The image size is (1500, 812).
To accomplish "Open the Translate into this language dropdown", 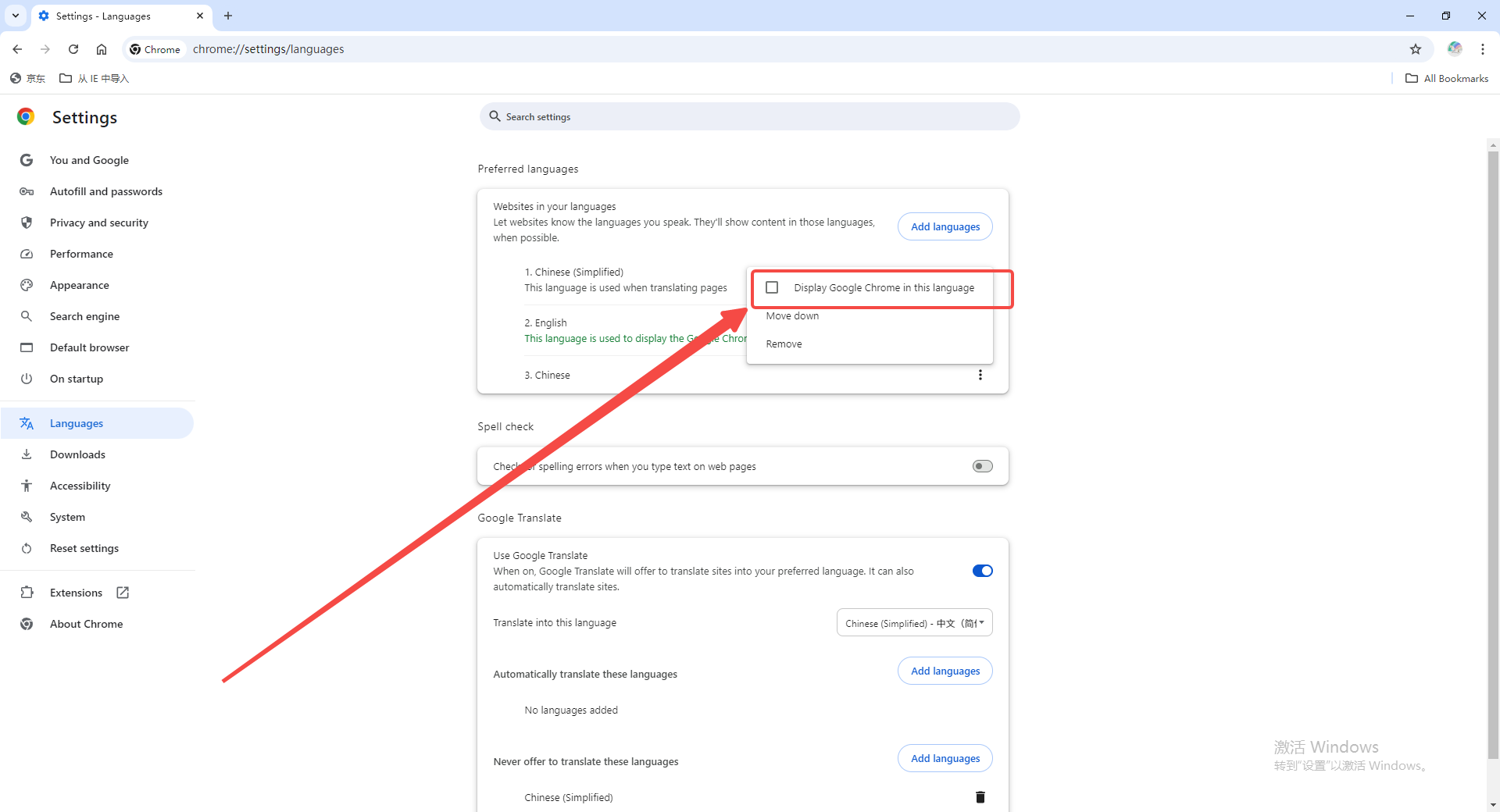I will click(914, 623).
